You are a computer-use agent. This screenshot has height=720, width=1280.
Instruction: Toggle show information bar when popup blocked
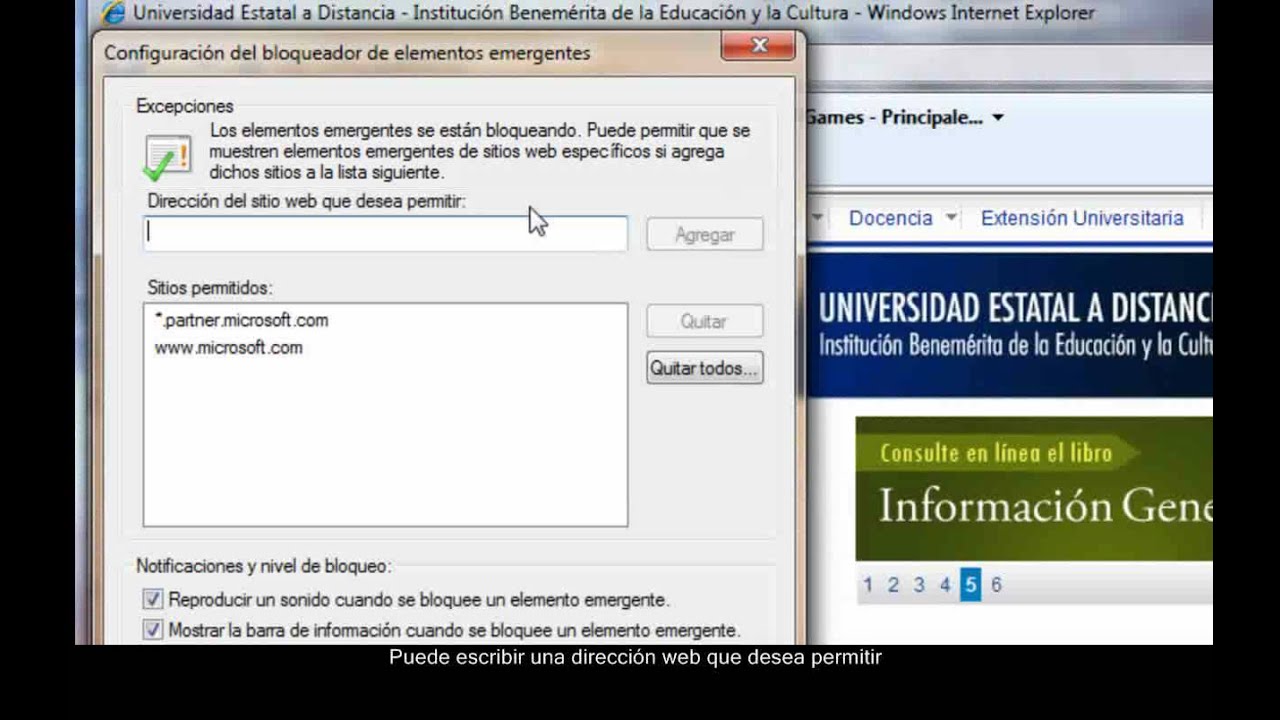click(153, 630)
